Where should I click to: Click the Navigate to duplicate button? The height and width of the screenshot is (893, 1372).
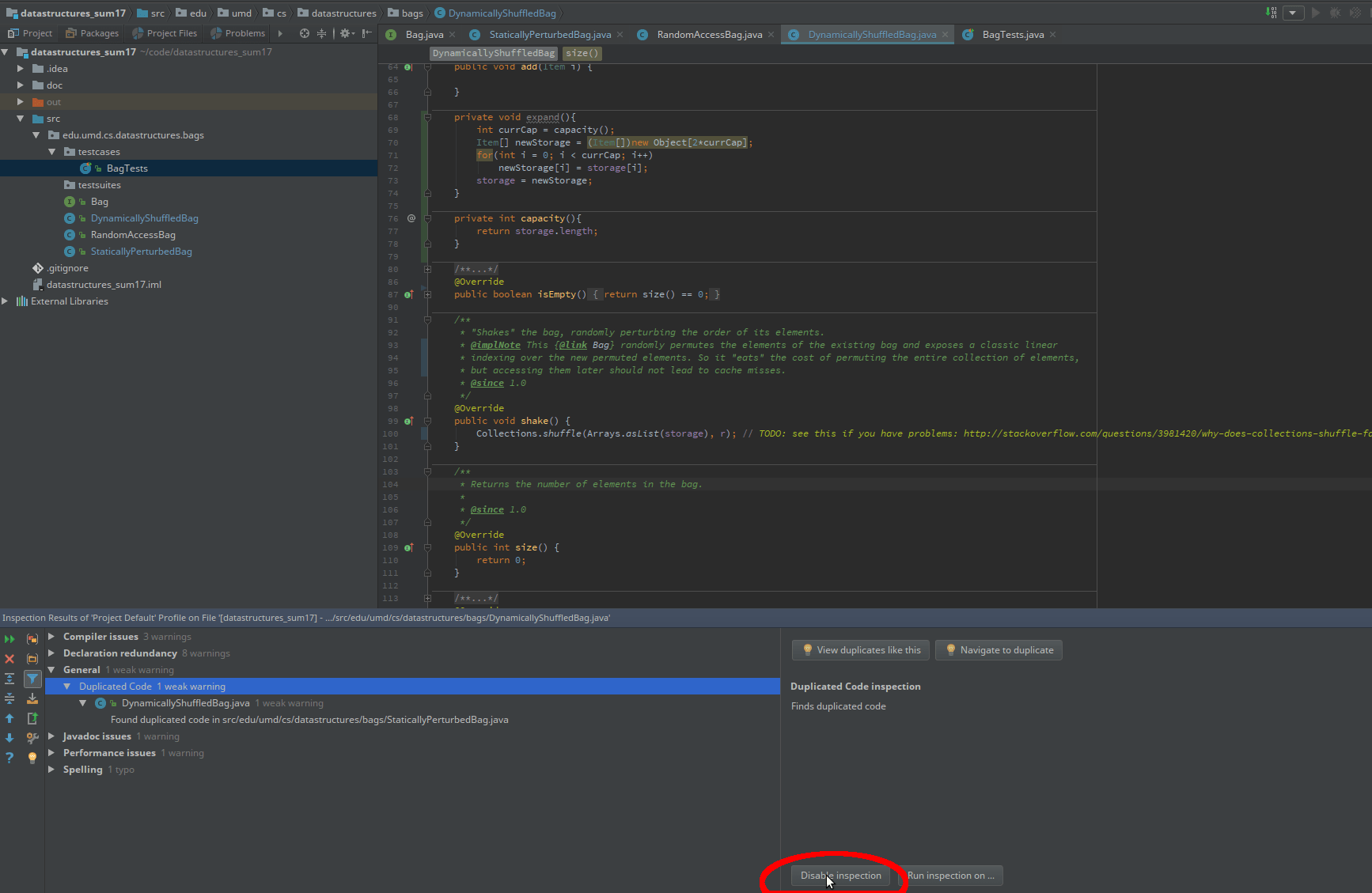tap(999, 650)
